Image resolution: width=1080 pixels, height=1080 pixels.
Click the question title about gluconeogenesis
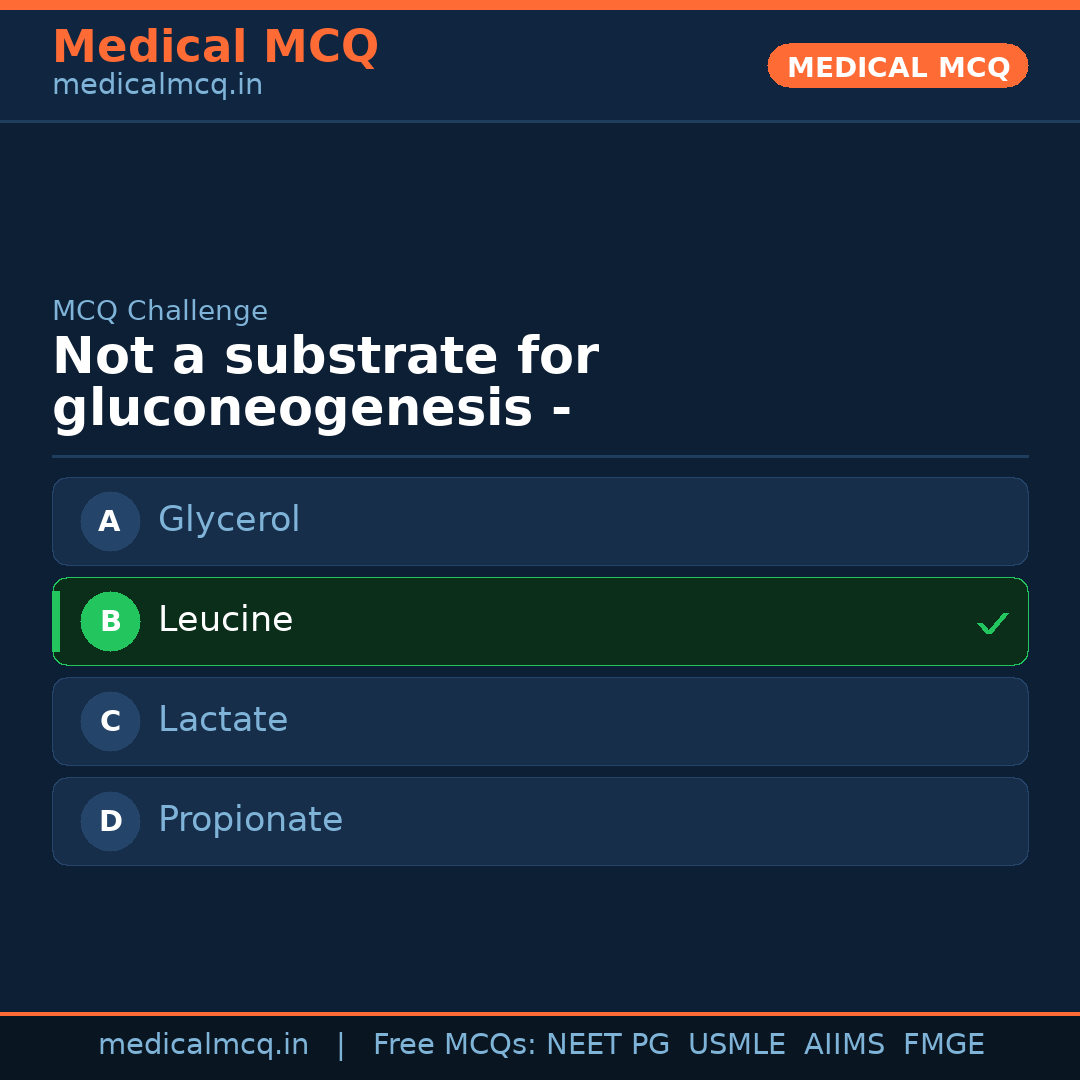(x=325, y=380)
